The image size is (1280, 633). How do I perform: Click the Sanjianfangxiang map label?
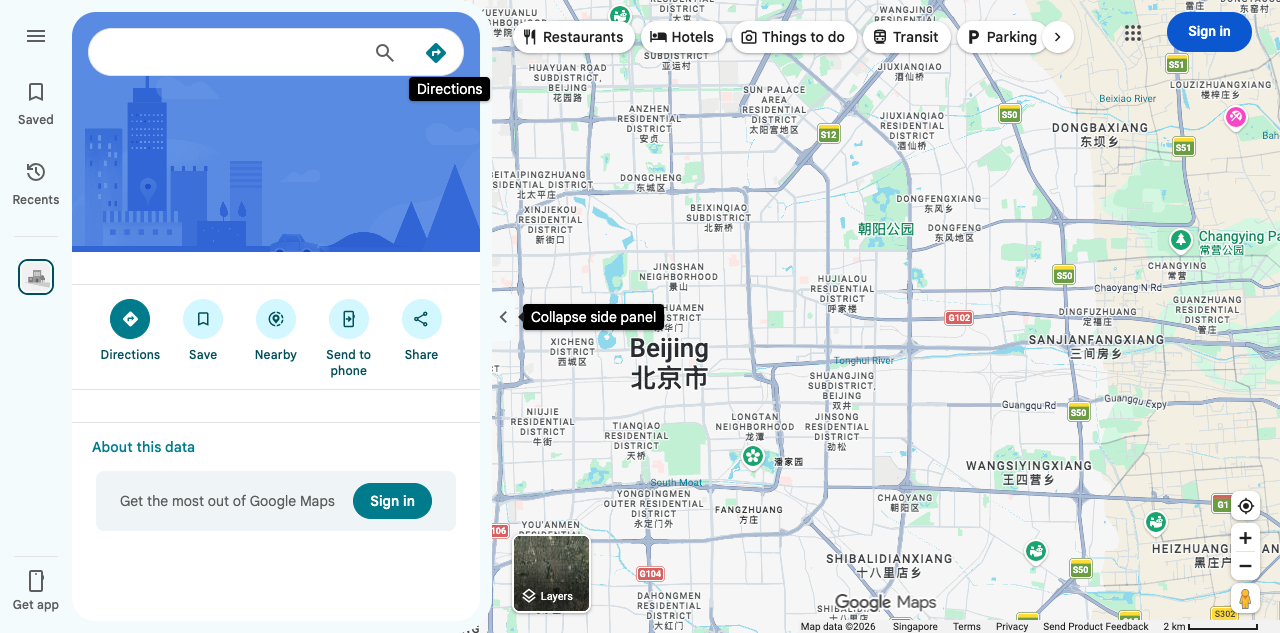tap(1096, 346)
